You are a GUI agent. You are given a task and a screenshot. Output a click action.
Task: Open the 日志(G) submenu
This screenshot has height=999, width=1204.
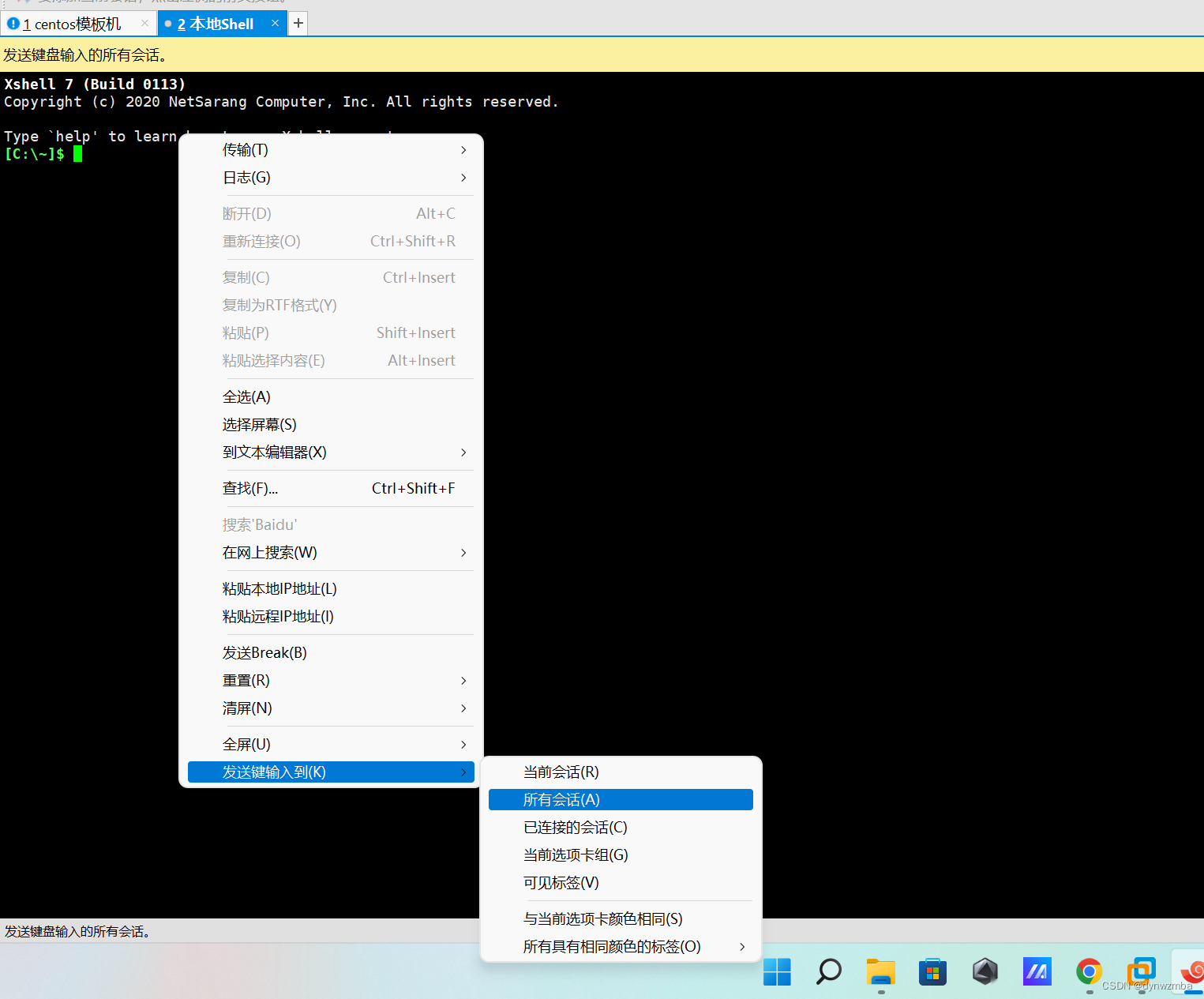(x=331, y=178)
